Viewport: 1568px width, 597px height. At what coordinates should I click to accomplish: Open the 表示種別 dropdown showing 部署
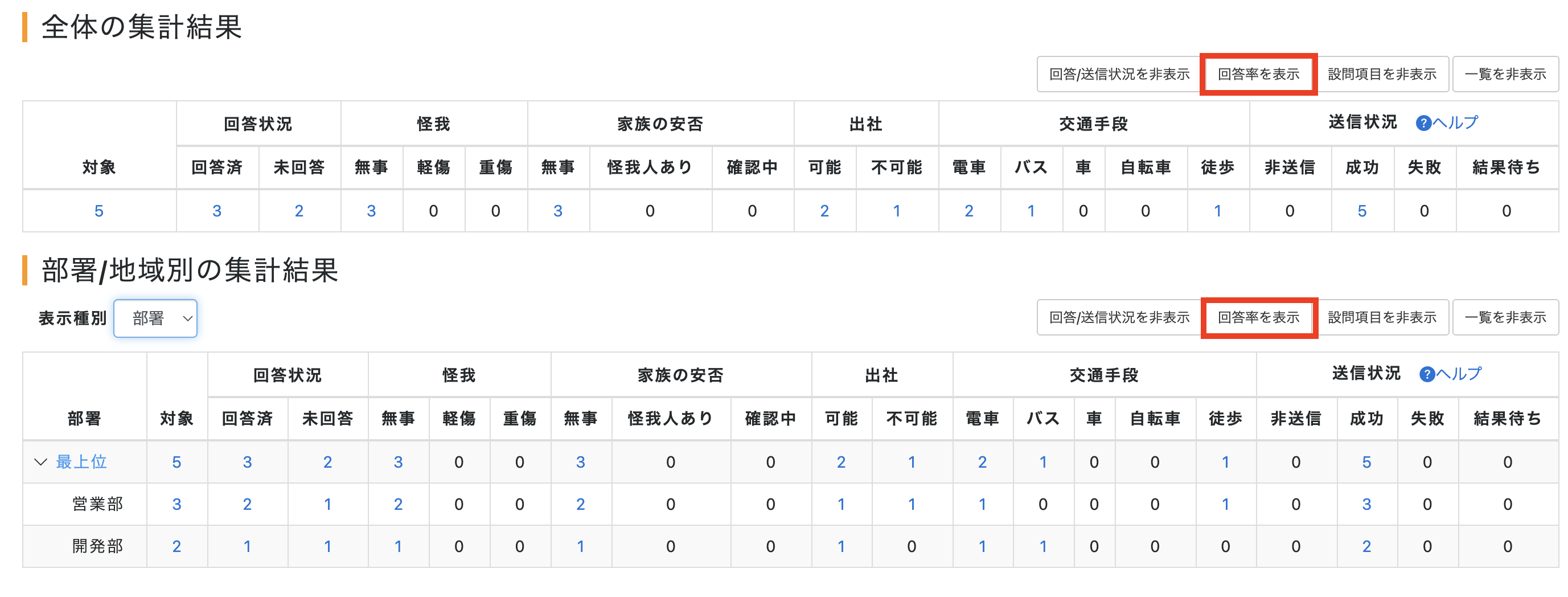click(x=155, y=318)
